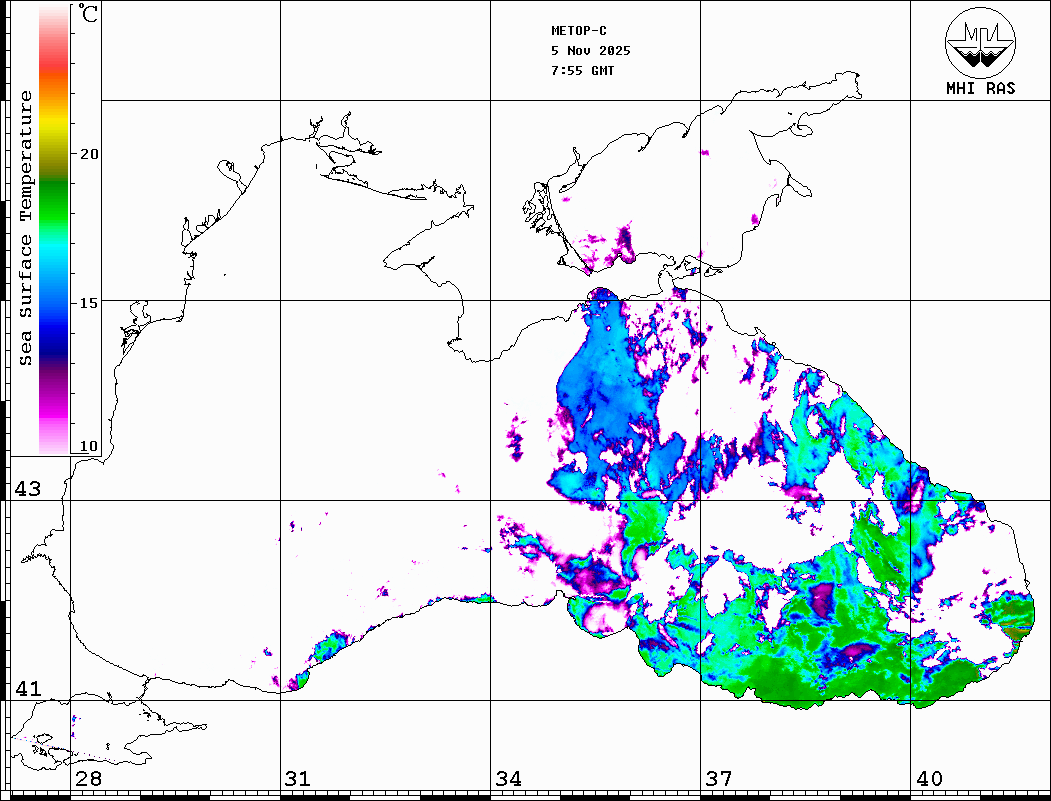Click the vertical "Sea Surface Temperature" label
1051x801 pixels.
click(26, 228)
